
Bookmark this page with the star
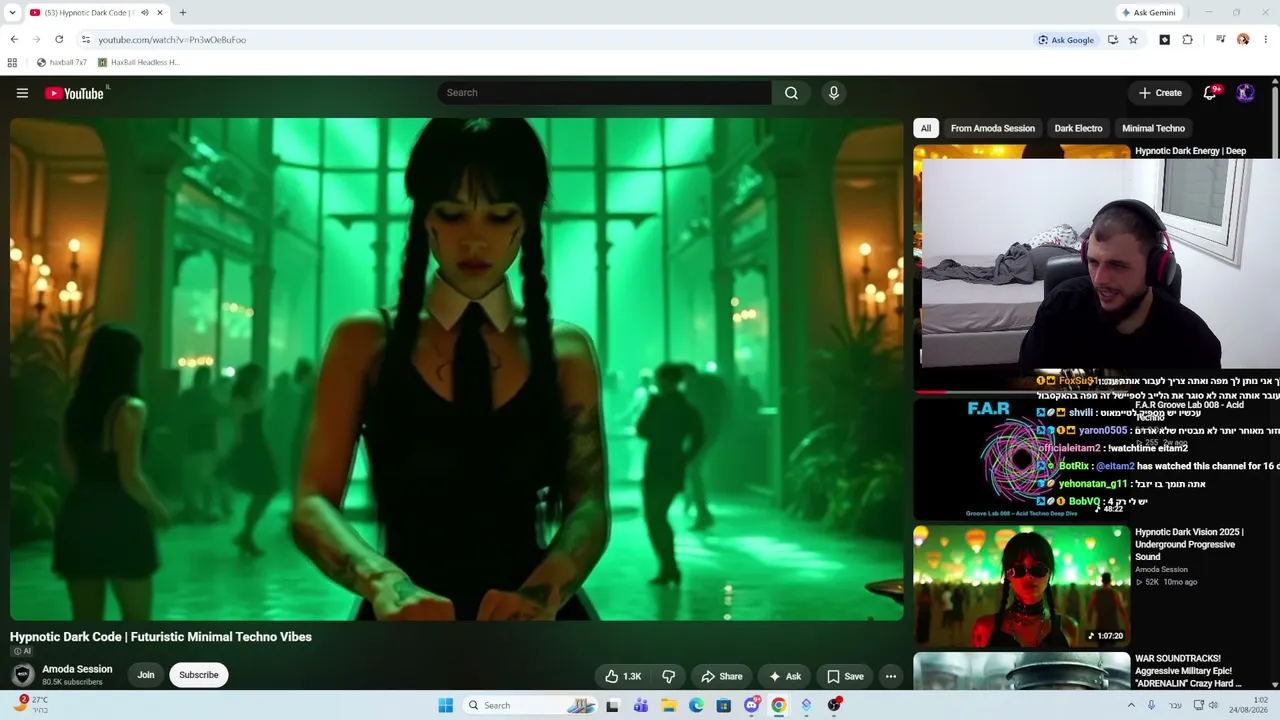(x=1133, y=39)
